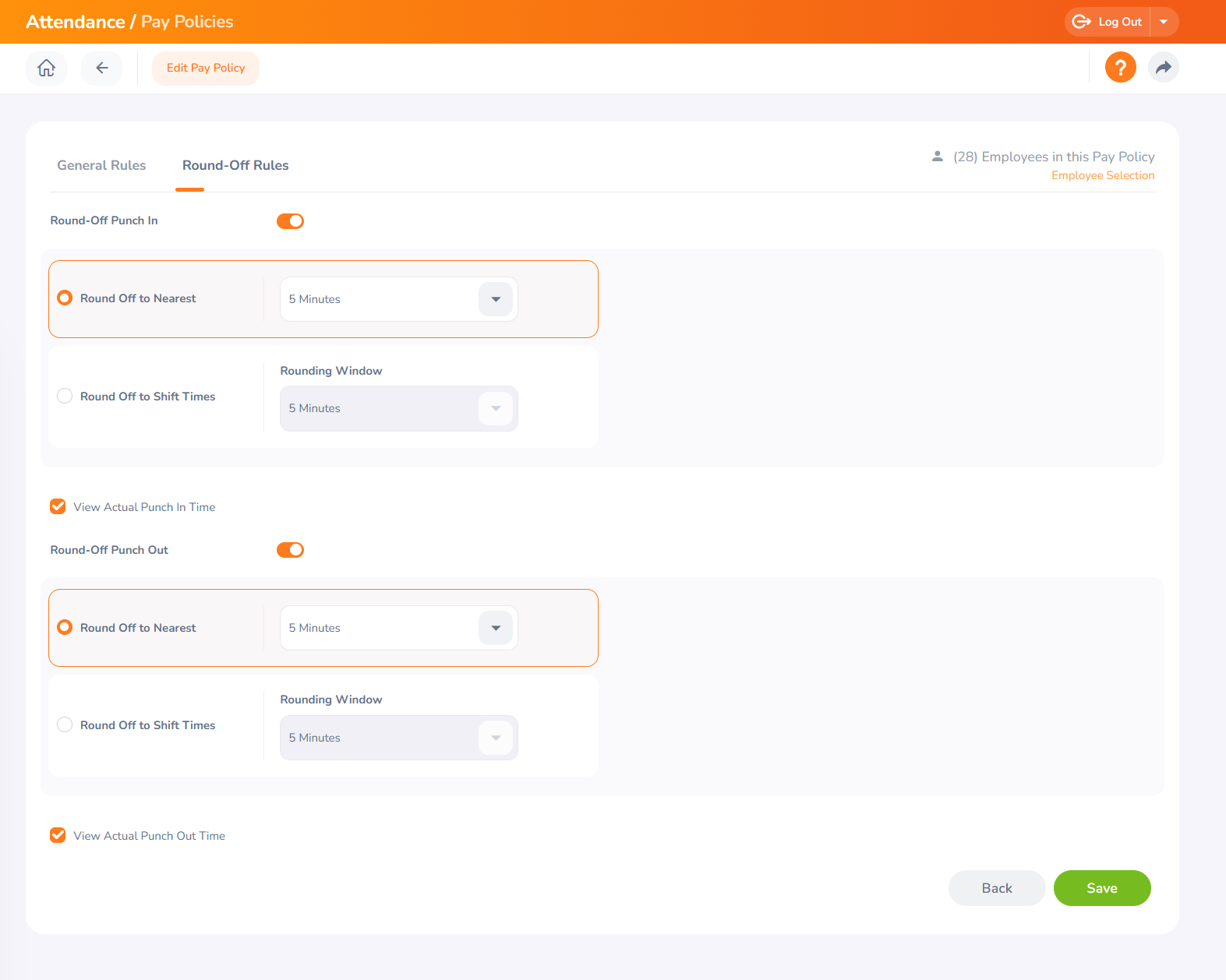Go to the home page icon
The width and height of the screenshot is (1226, 980).
click(47, 69)
